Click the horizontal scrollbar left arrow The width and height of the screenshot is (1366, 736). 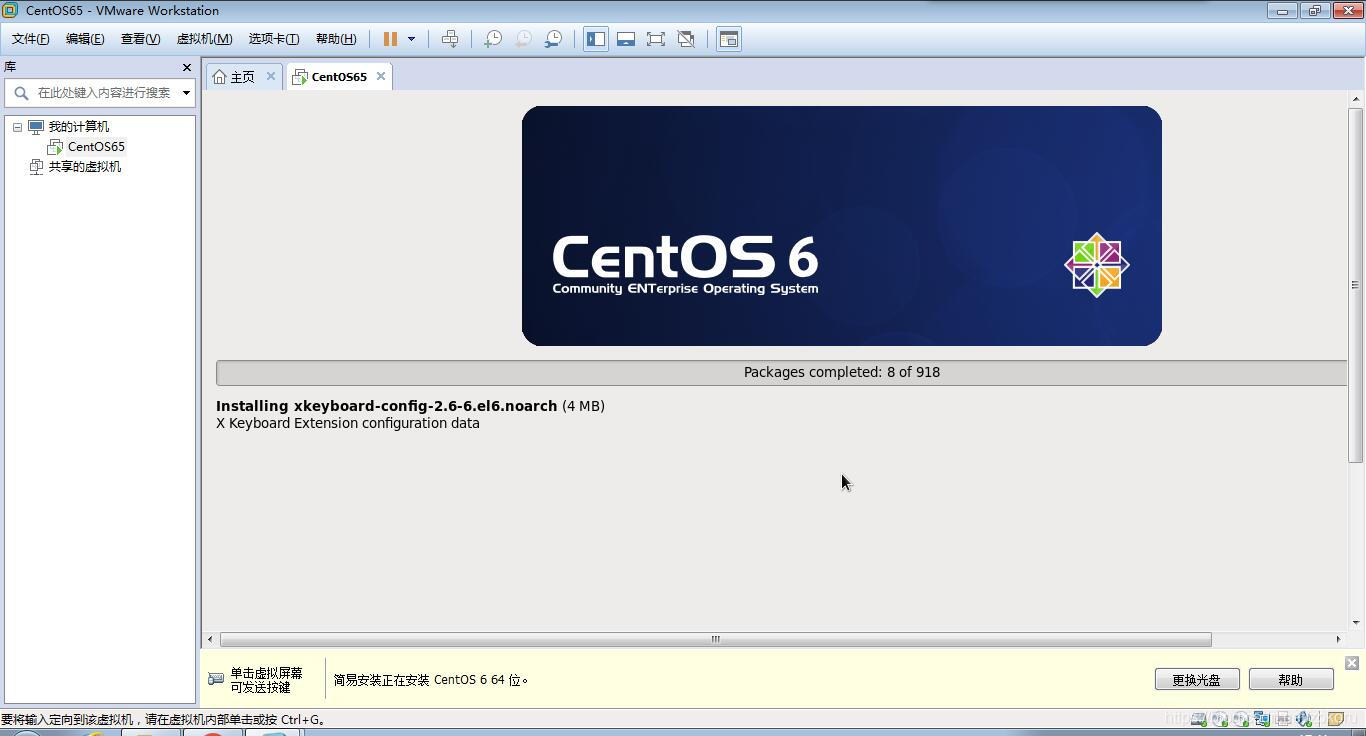pos(210,639)
